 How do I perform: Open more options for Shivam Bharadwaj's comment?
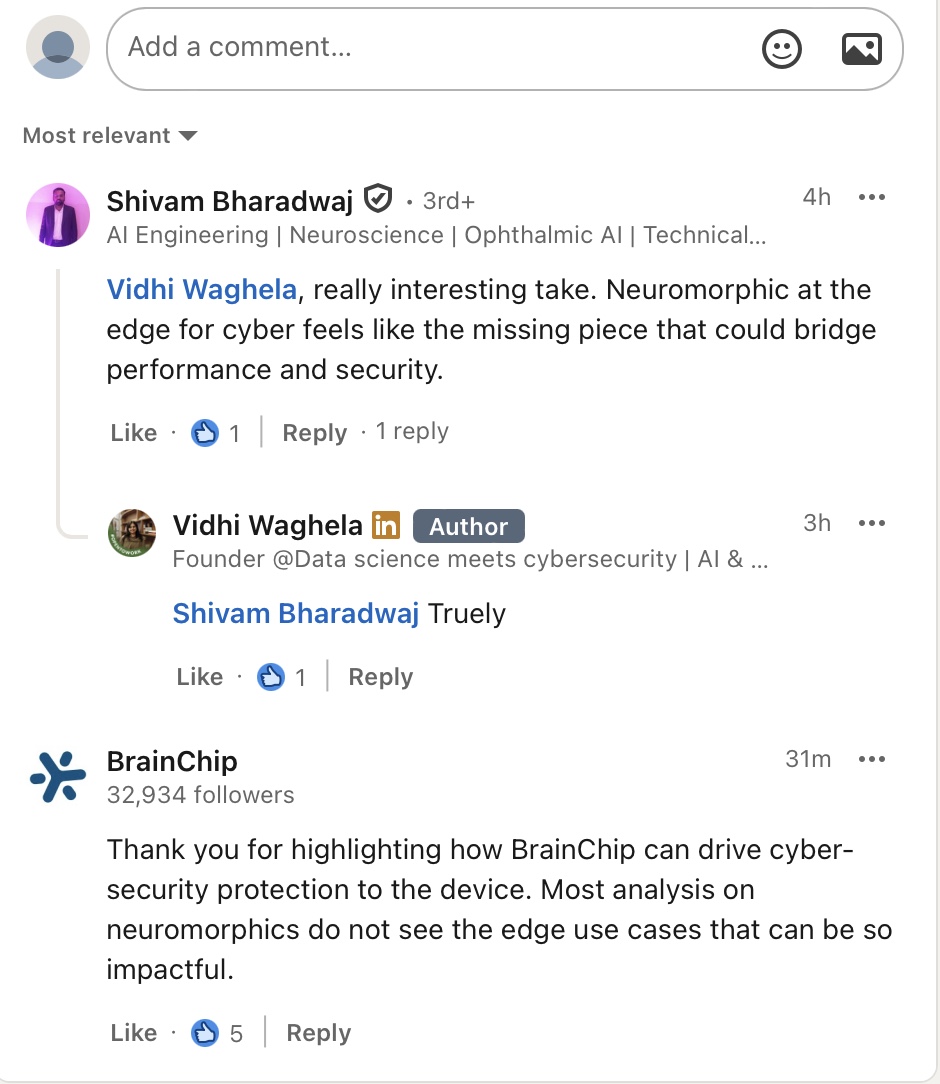coord(872,198)
